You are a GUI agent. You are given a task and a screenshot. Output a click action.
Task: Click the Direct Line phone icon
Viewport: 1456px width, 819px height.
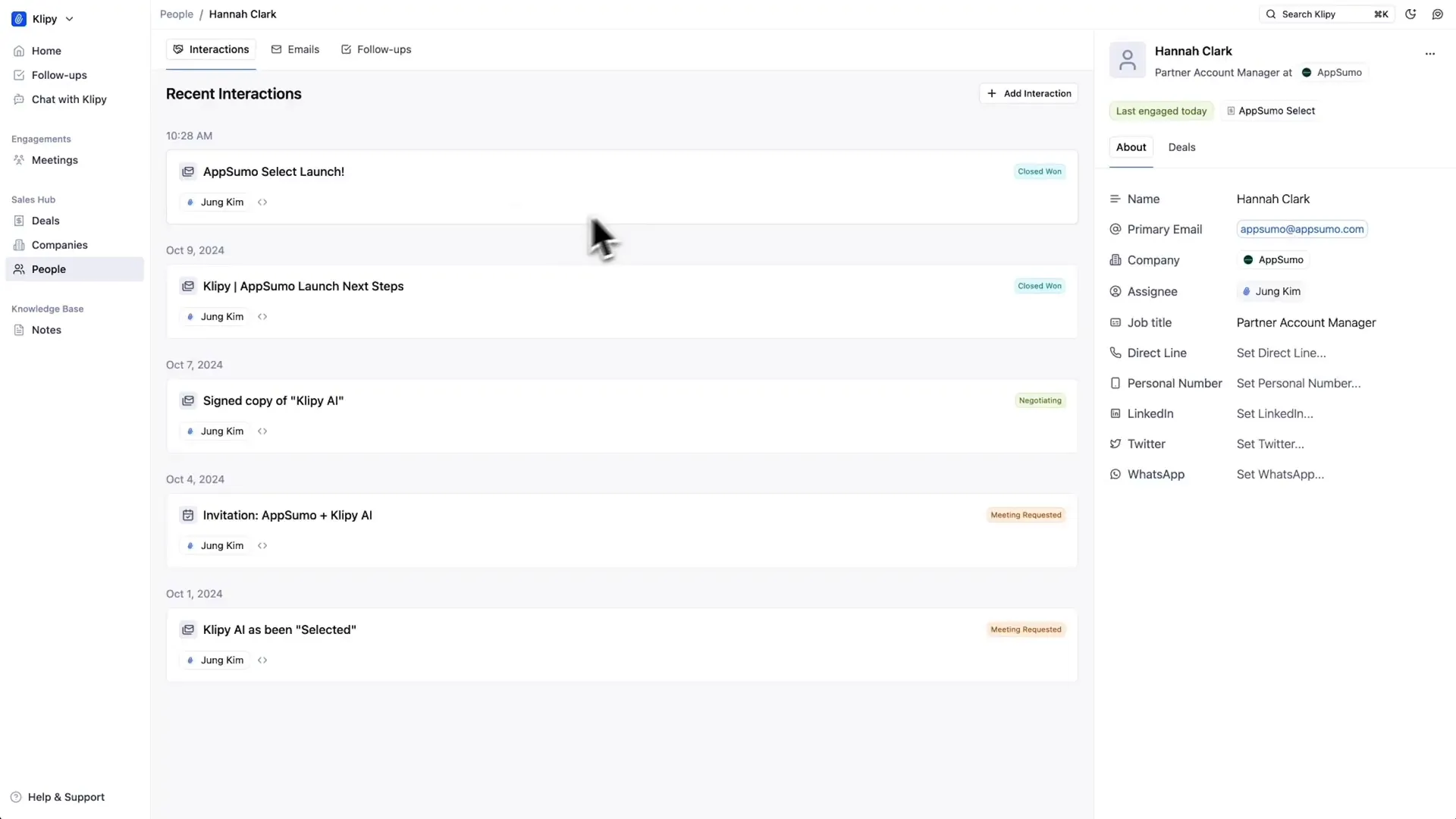click(1115, 353)
